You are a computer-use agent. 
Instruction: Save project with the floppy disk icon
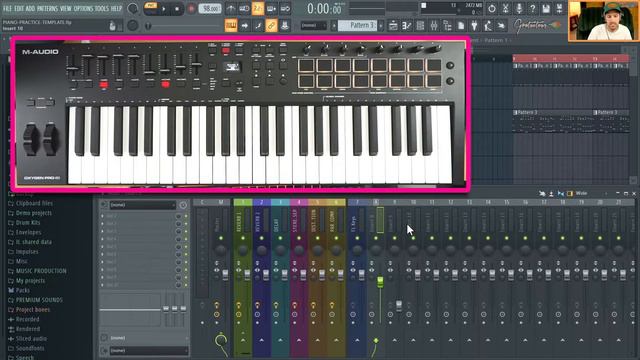pos(546,8)
